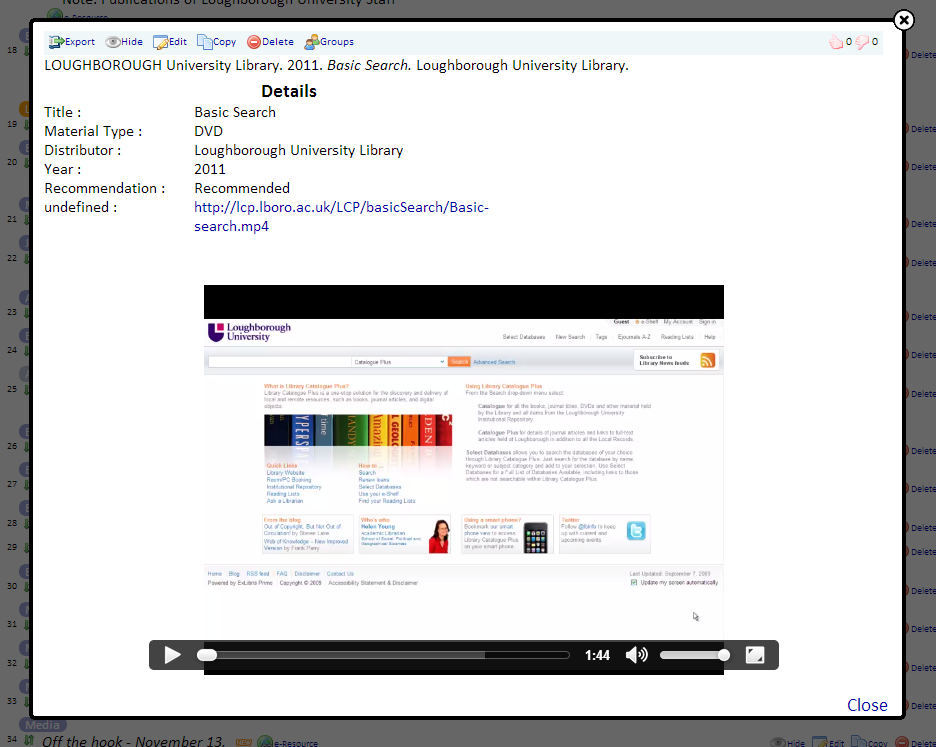The width and height of the screenshot is (936, 747).
Task: Click the video volume slider
Action: point(693,655)
